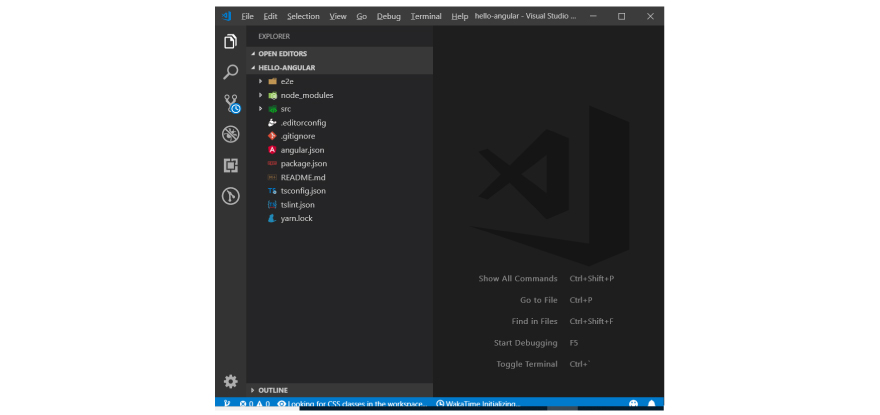Open the Terminal menu
Screen dimensions: 880x415
tap(426, 16)
